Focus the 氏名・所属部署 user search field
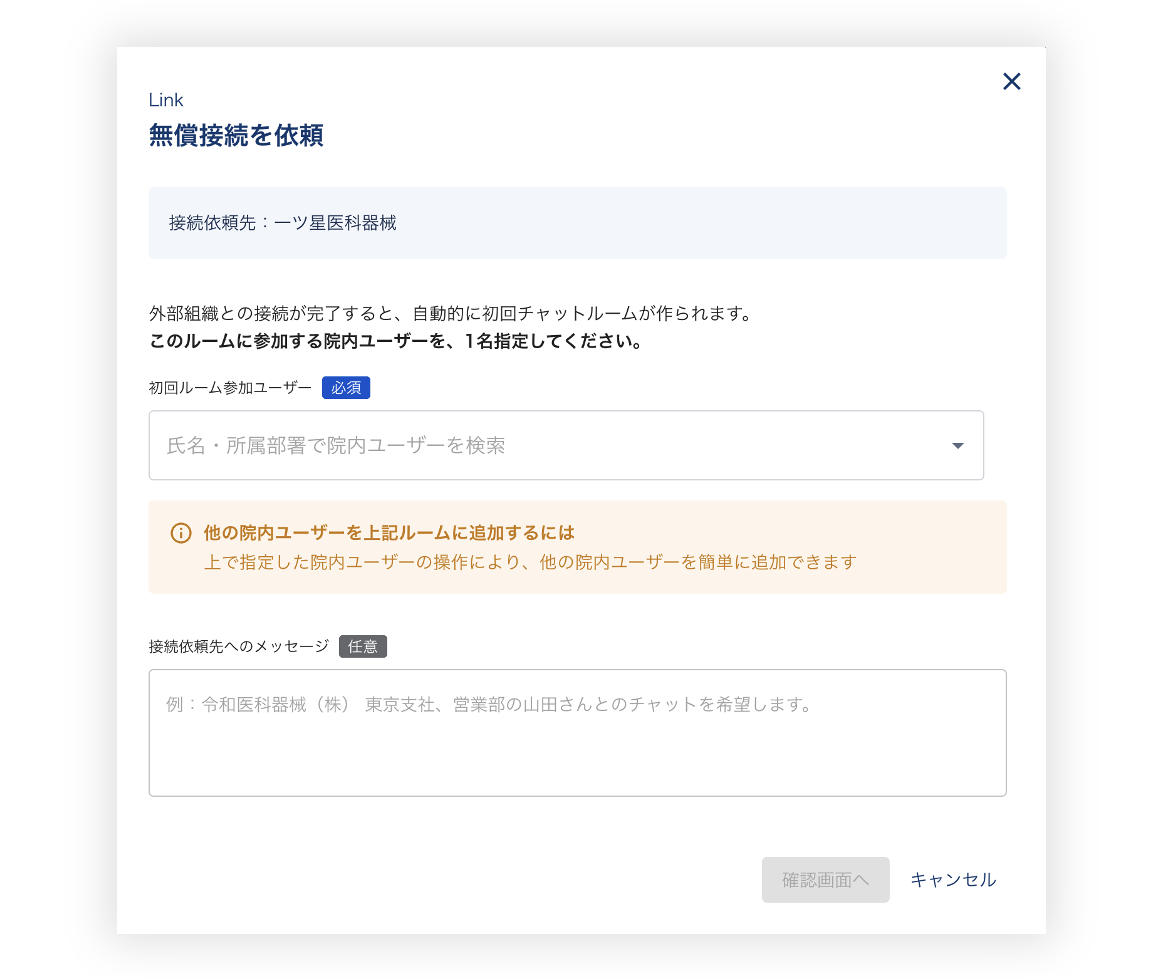1158x978 pixels. tap(540, 446)
